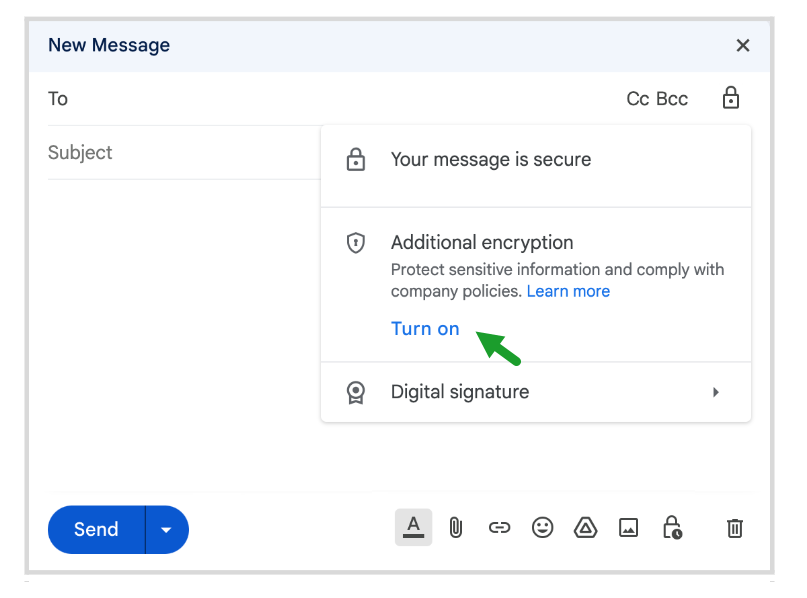807x598 pixels.
Task: Insert a link into the message
Action: point(499,528)
